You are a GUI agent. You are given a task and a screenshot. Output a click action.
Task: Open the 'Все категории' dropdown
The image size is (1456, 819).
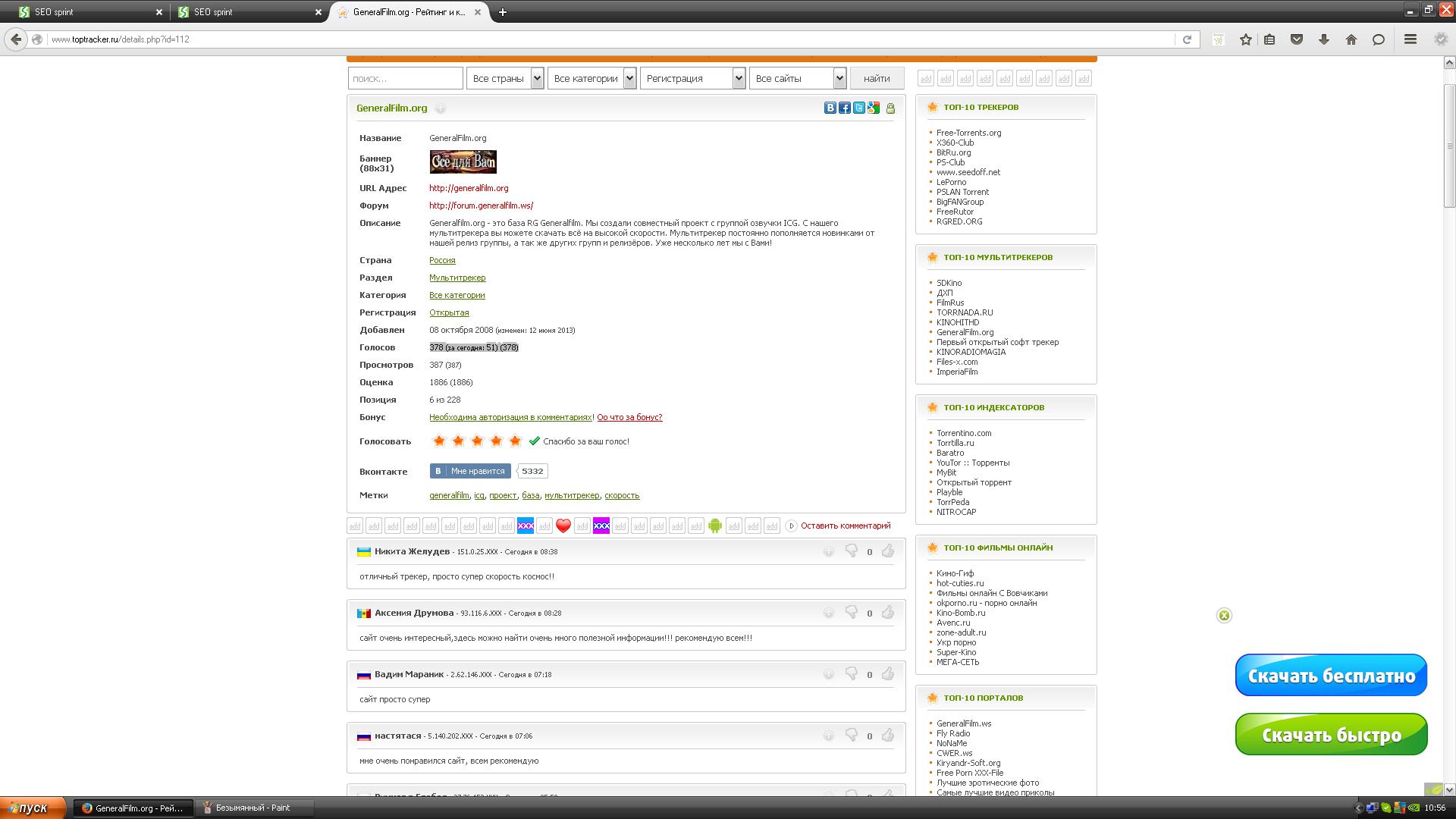coord(591,78)
